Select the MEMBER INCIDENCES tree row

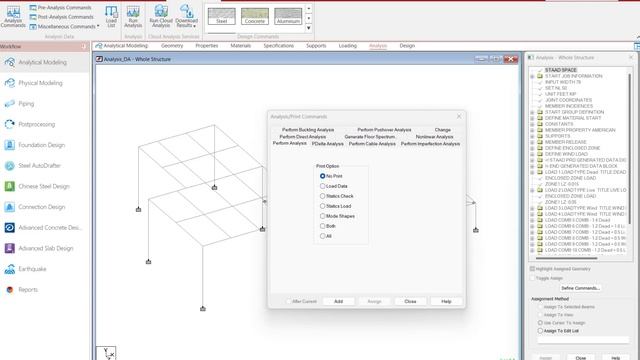(x=569, y=106)
